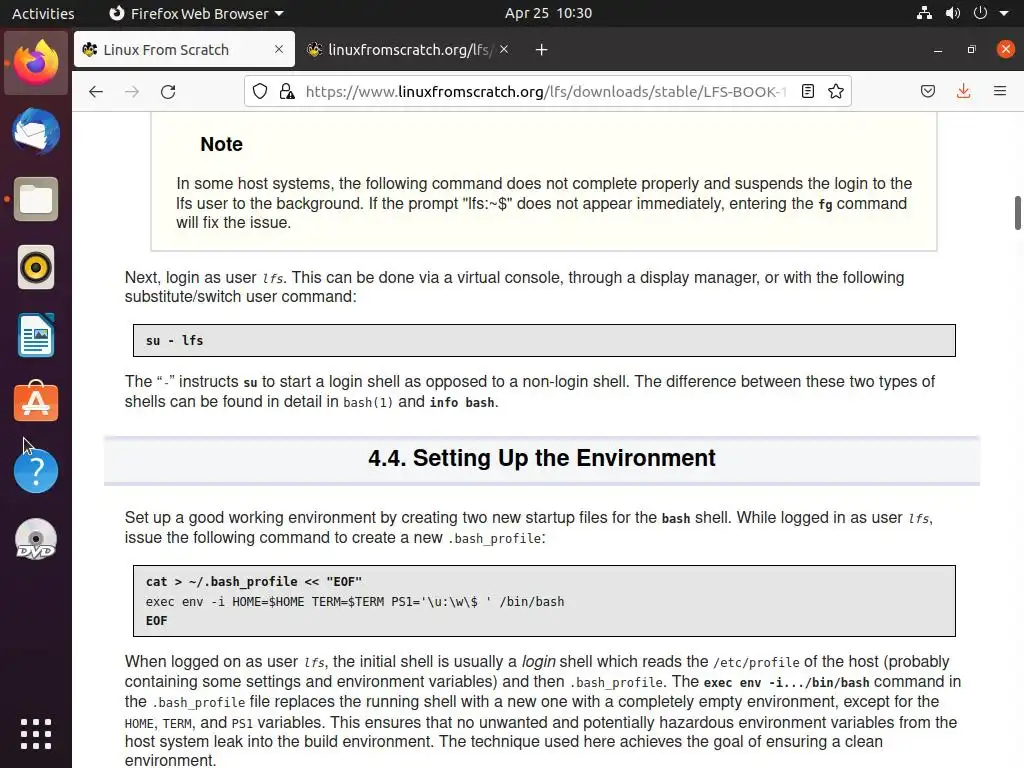
Task: Close the Linux From Scratch tab
Action: pos(279,49)
